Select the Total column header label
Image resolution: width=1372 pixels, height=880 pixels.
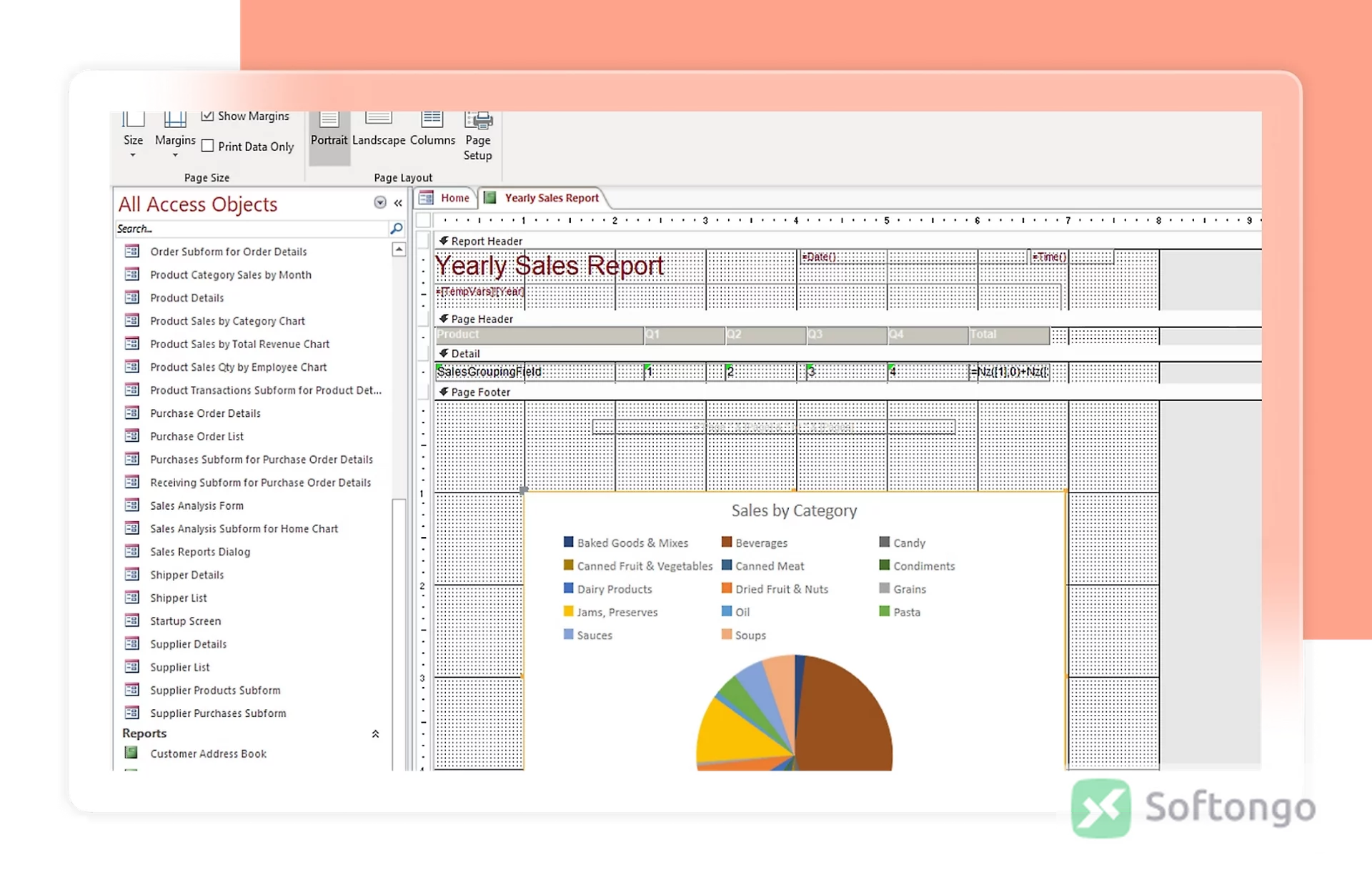[x=1009, y=335]
